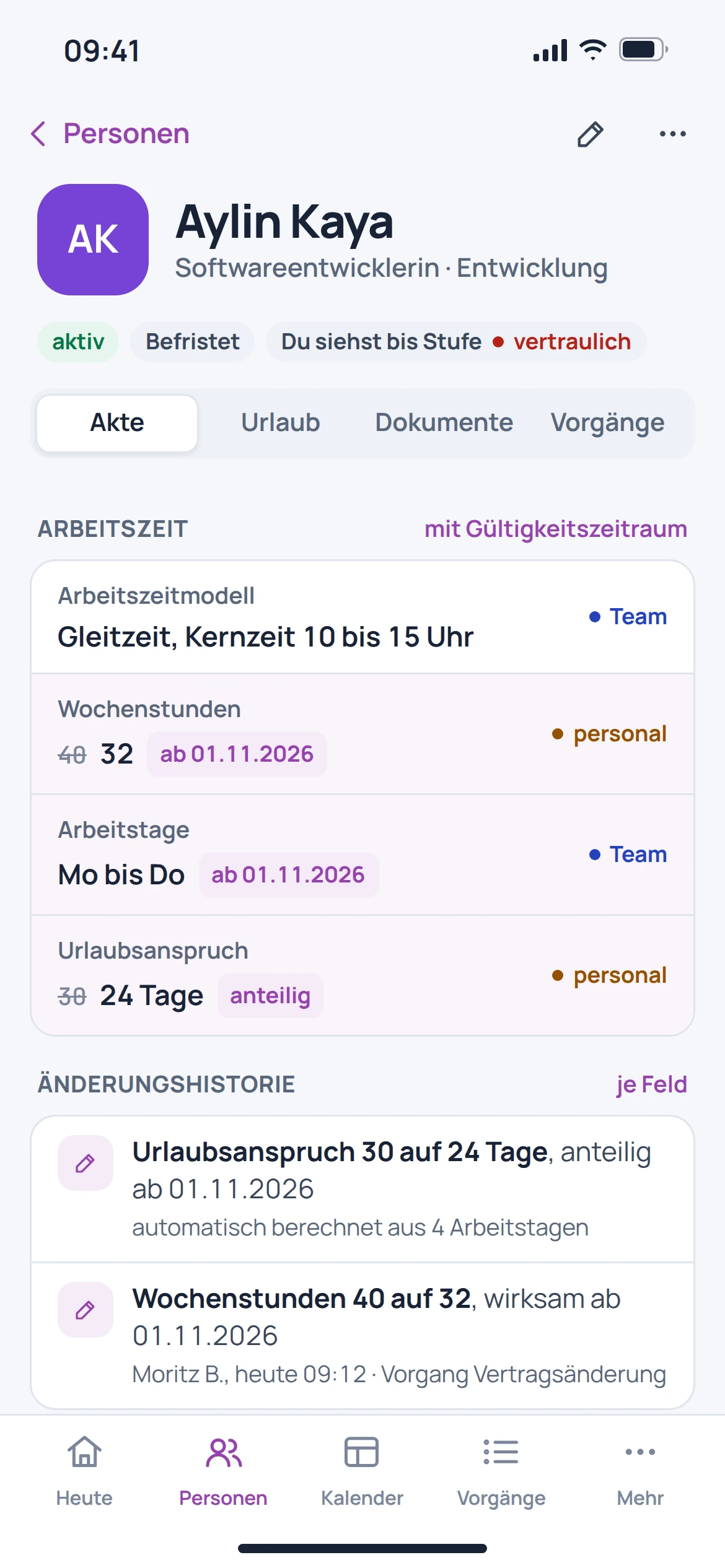This screenshot has width=725, height=1568.
Task: Open the Personen bottom tab
Action: pyautogui.click(x=223, y=1471)
